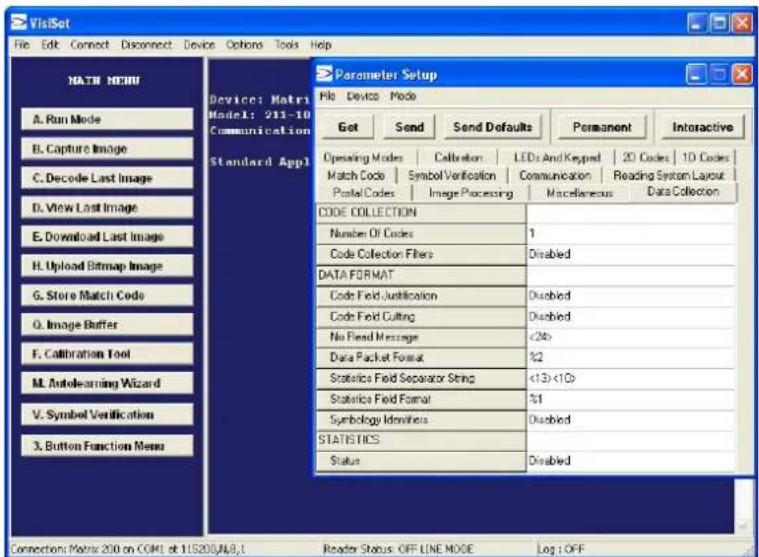Open Q. Image Buffer

[107, 324]
